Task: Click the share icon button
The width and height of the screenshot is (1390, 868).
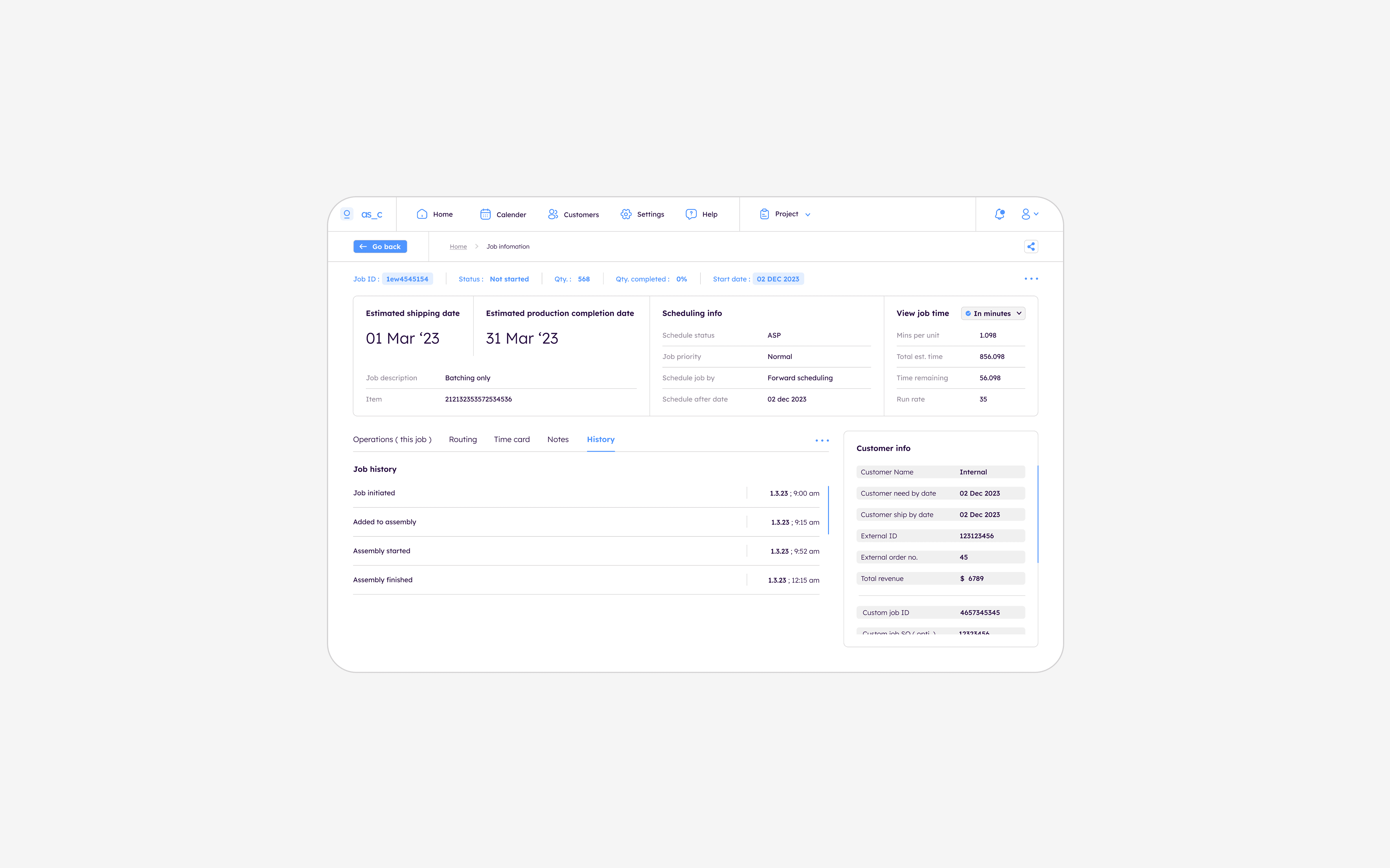Action: [1031, 247]
